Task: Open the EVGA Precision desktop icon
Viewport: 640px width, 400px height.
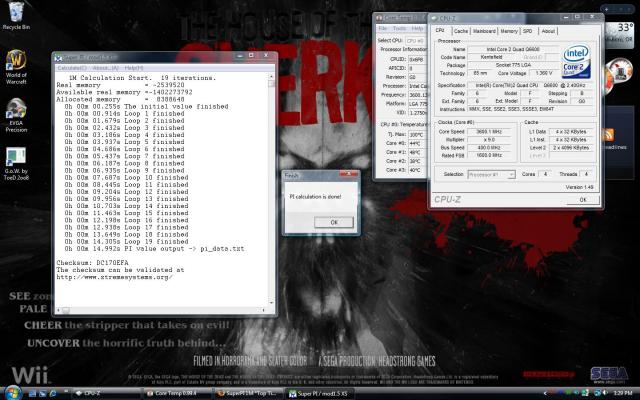Action: [x=16, y=115]
